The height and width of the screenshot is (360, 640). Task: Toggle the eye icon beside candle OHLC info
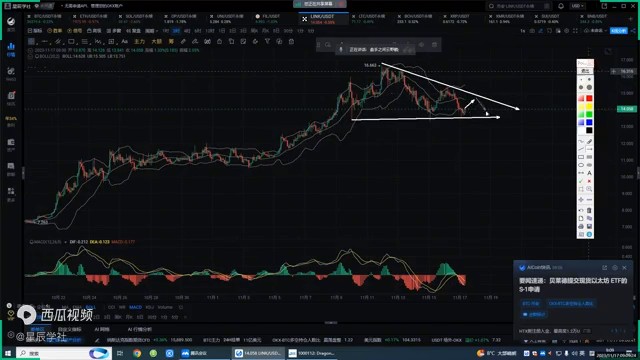tap(31, 50)
